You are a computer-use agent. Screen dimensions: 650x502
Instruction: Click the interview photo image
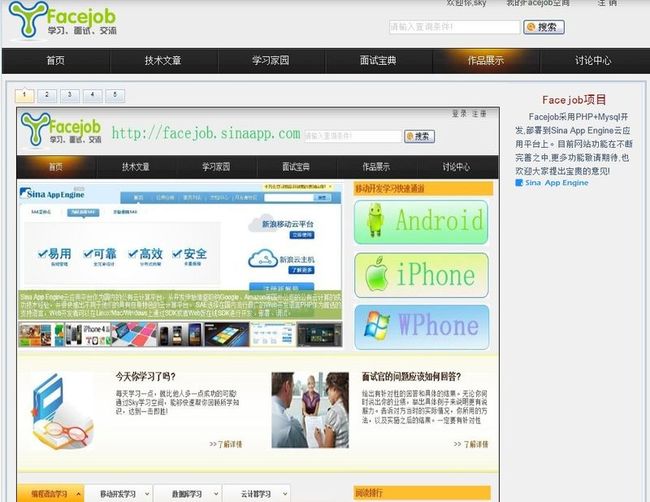coord(310,410)
